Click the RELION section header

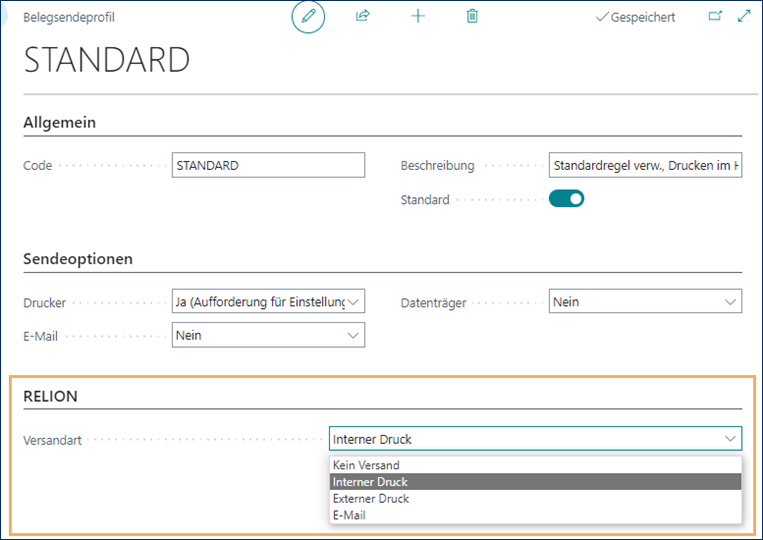click(50, 396)
